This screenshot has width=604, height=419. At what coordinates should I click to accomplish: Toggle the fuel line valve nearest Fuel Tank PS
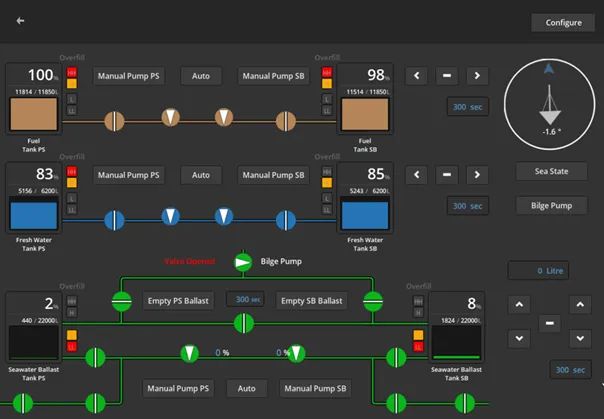(114, 121)
